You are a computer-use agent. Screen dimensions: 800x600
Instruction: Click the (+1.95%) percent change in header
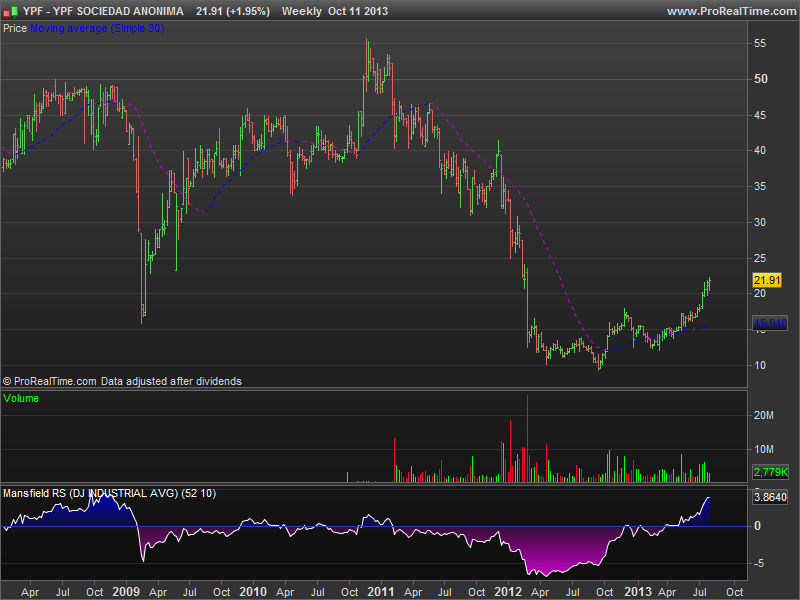click(x=246, y=11)
